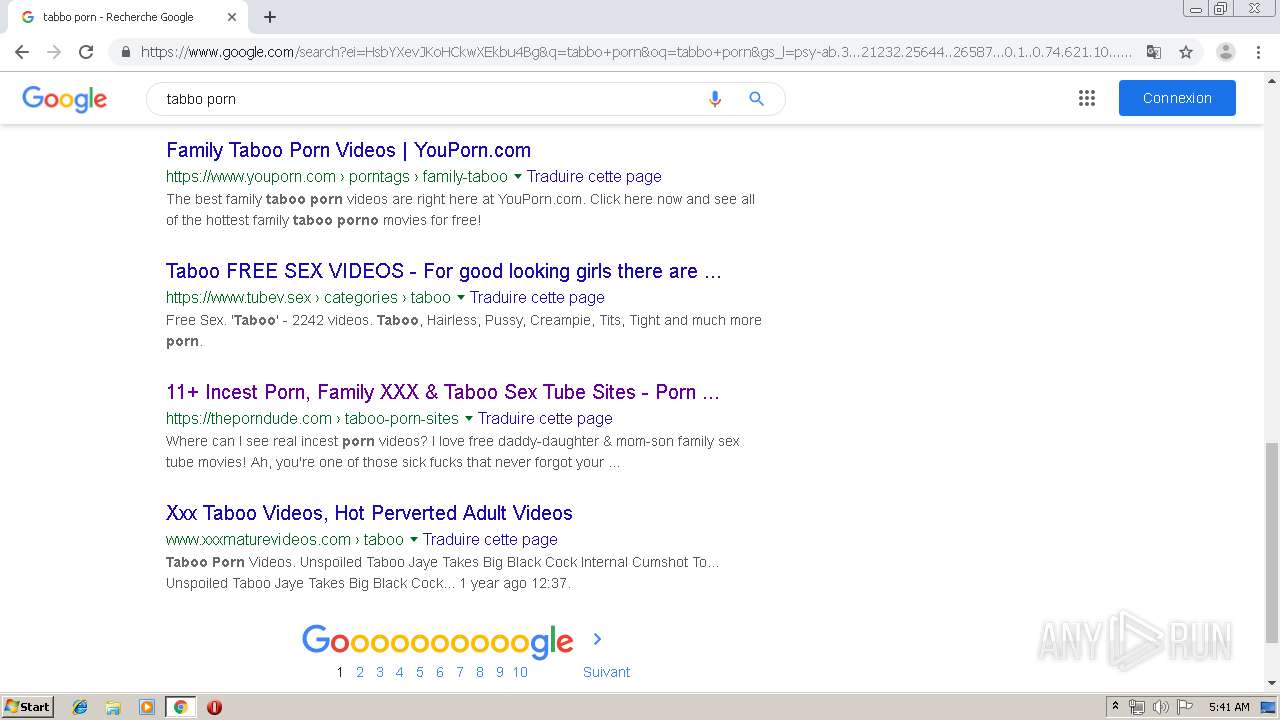The height and width of the screenshot is (720, 1280).
Task: Open the Chrome profile avatar icon
Action: pos(1226,52)
